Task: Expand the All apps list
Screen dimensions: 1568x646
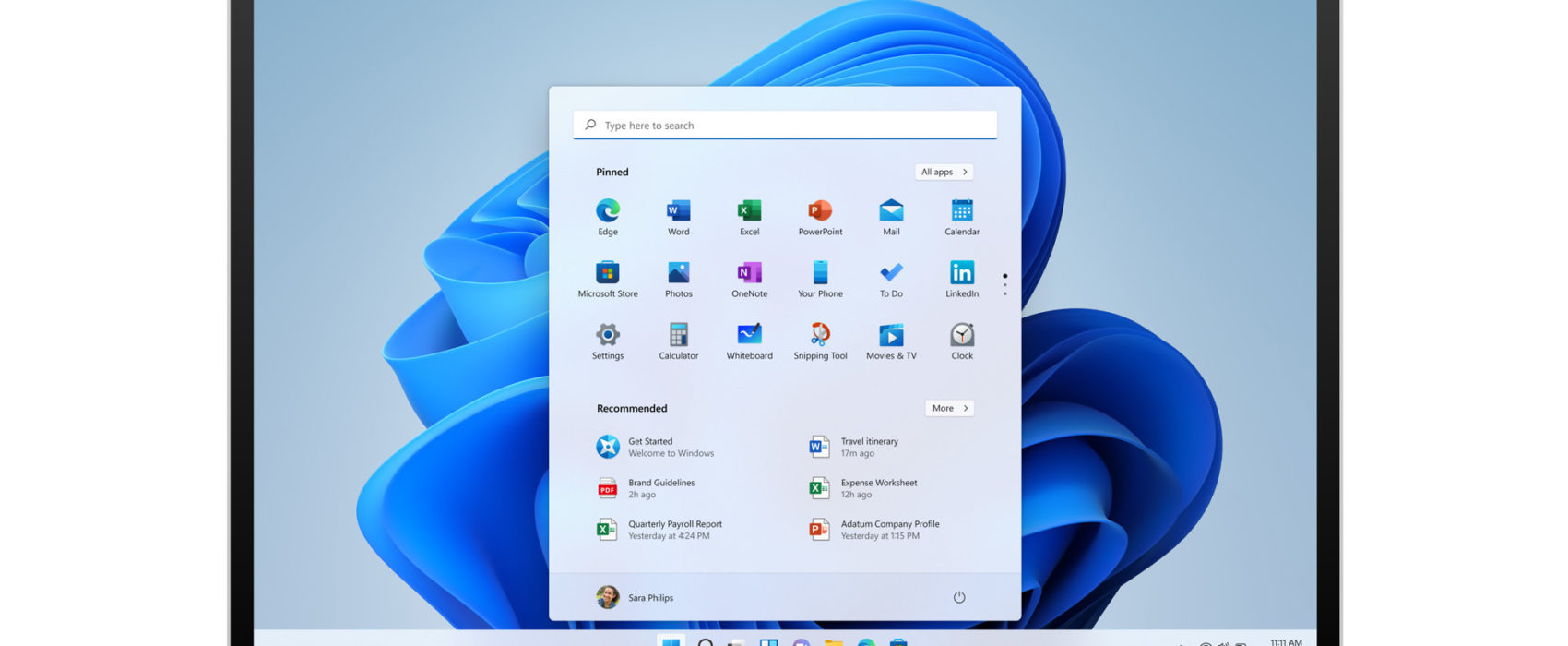Action: point(944,172)
